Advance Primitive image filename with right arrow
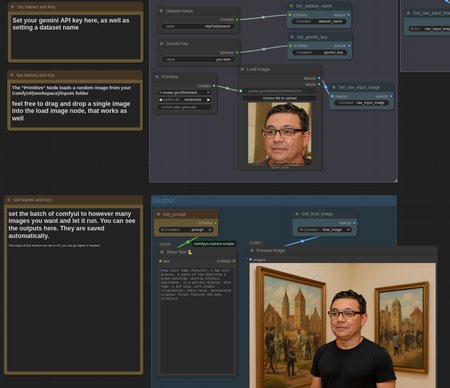This screenshot has height=388, width=450. tap(208, 93)
